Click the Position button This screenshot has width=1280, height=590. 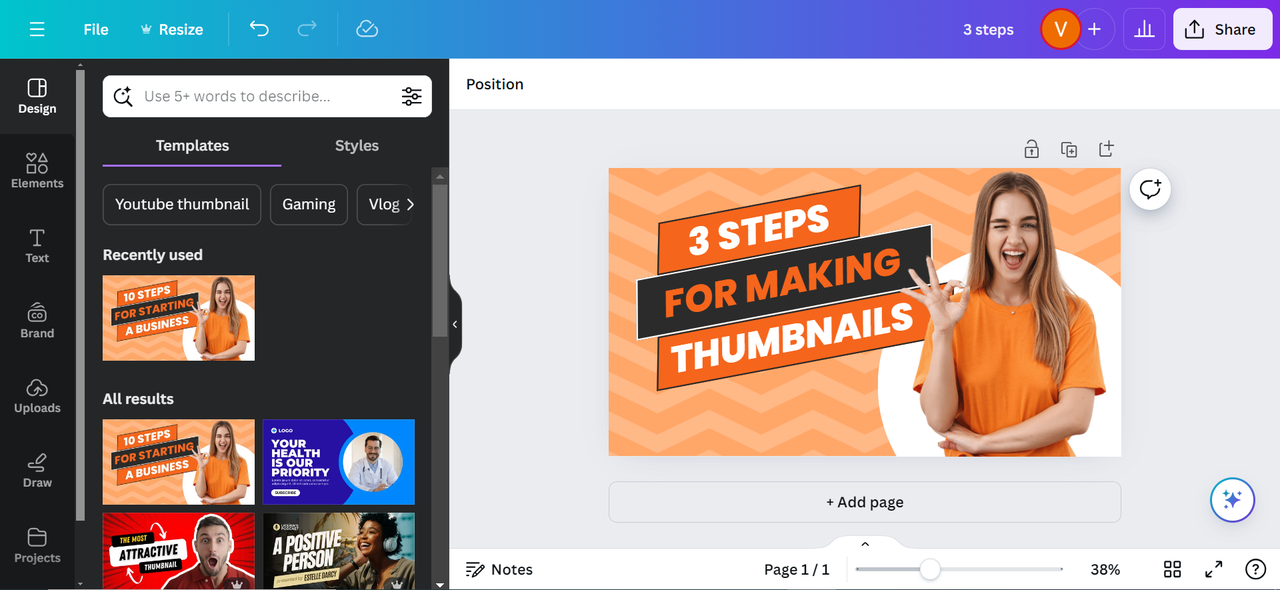(495, 84)
